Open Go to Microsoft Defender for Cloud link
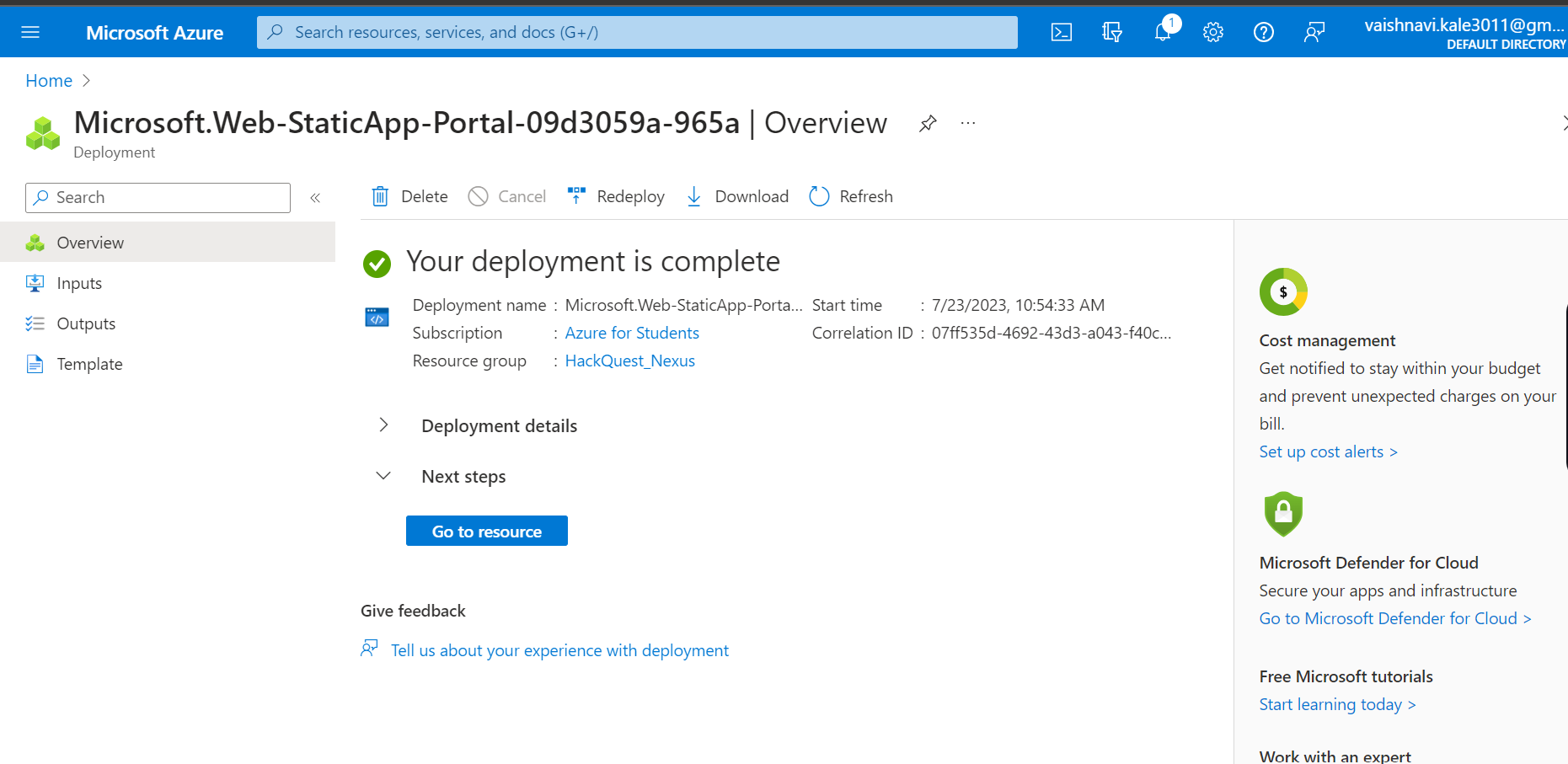This screenshot has height=764, width=1568. tap(1395, 618)
